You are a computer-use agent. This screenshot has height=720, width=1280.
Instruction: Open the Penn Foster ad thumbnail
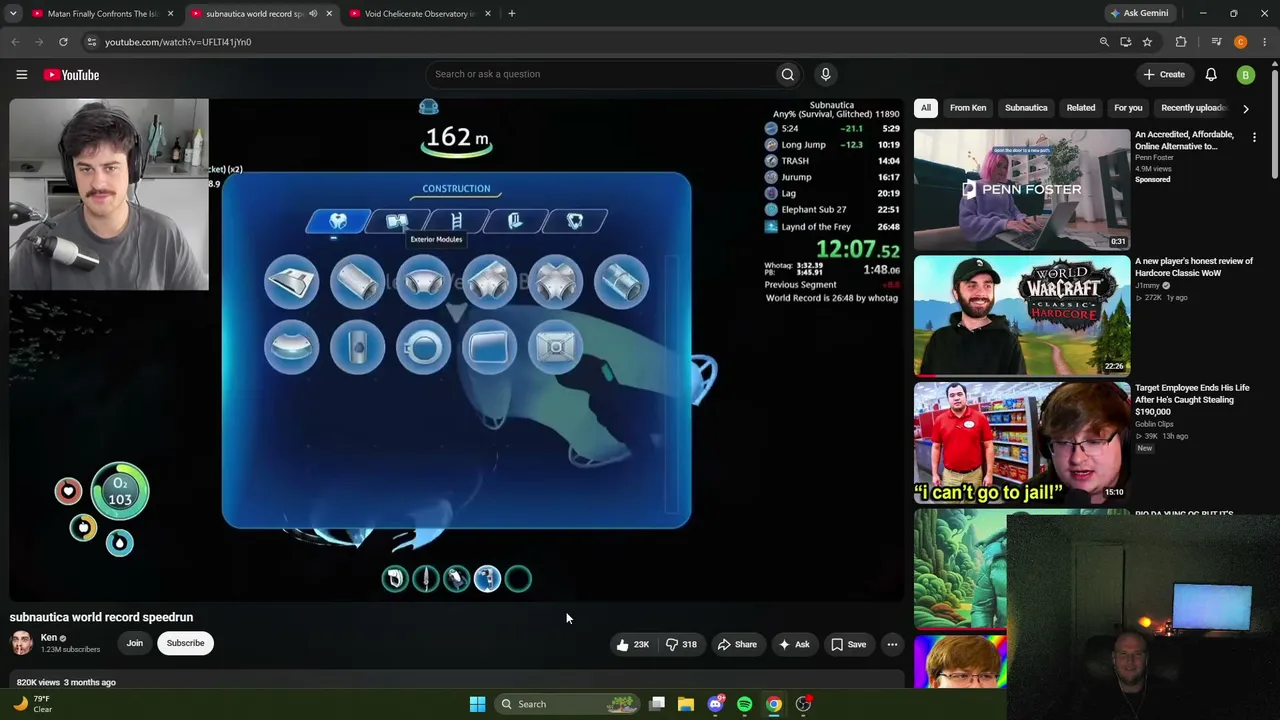point(1022,189)
